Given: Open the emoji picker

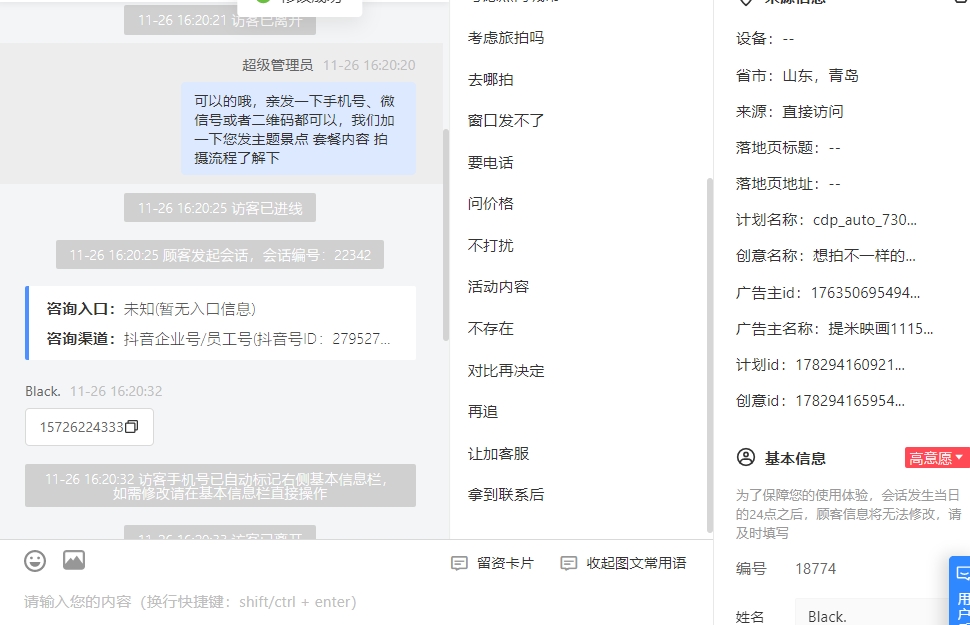Looking at the screenshot, I should pos(35,561).
